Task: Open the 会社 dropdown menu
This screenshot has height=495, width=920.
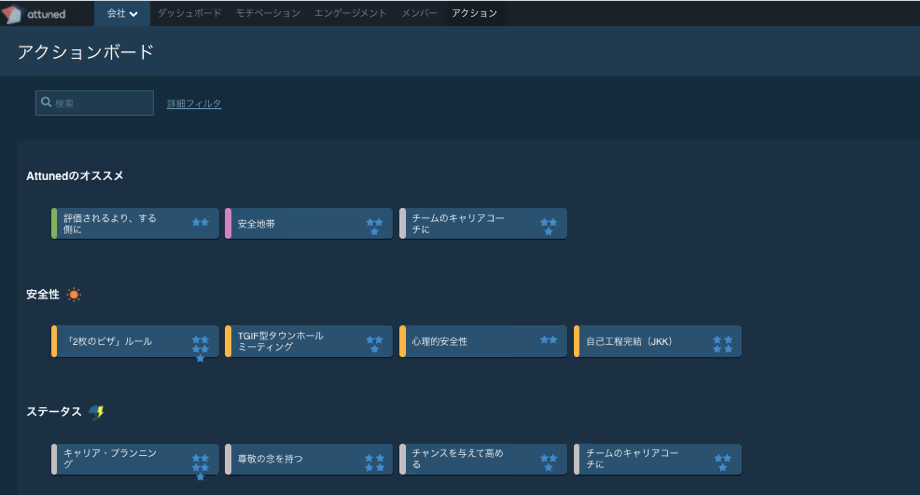Action: pos(122,13)
